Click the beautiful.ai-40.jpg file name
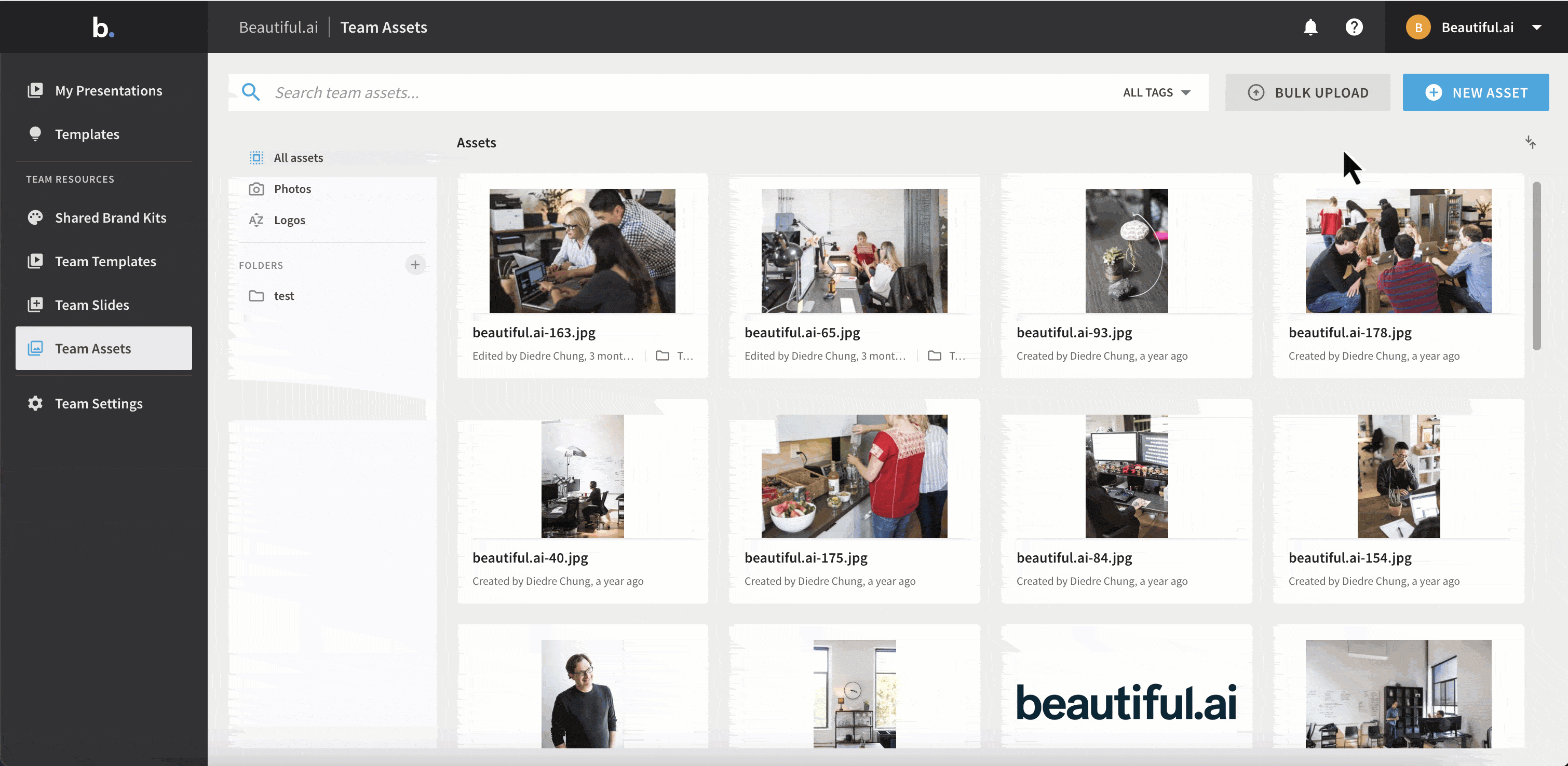 [530, 558]
